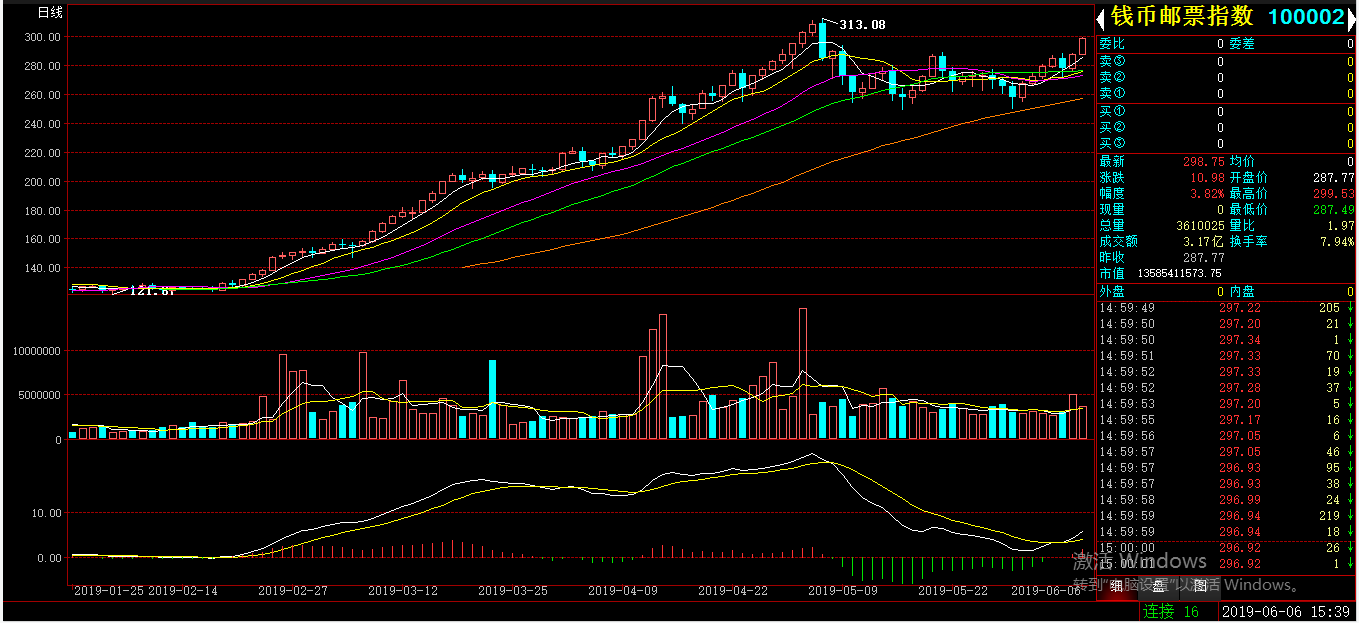Click the 开盘价 value 287.77
The height and width of the screenshot is (623, 1359).
(1333, 177)
